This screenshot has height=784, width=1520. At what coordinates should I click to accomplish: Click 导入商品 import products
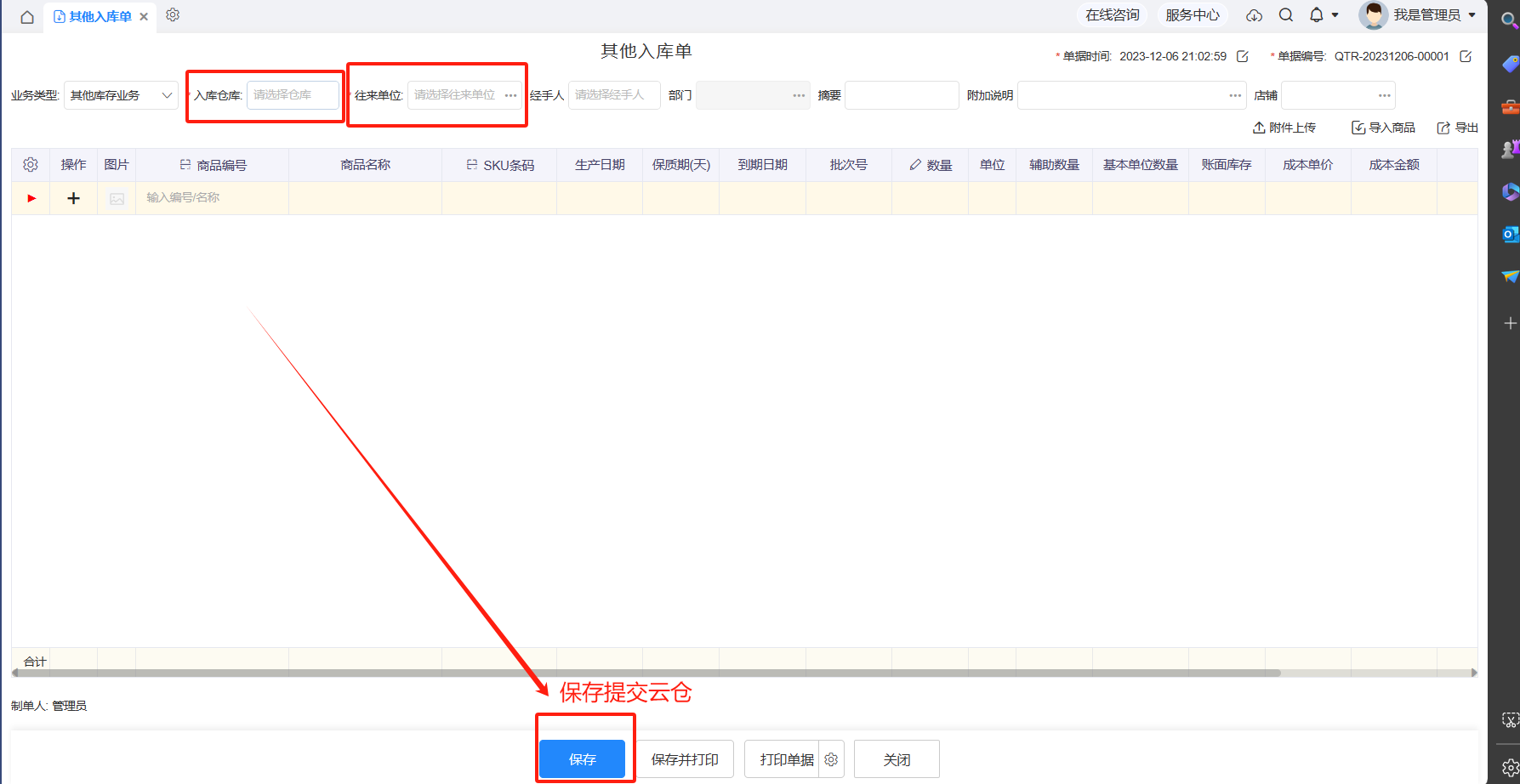(1384, 128)
